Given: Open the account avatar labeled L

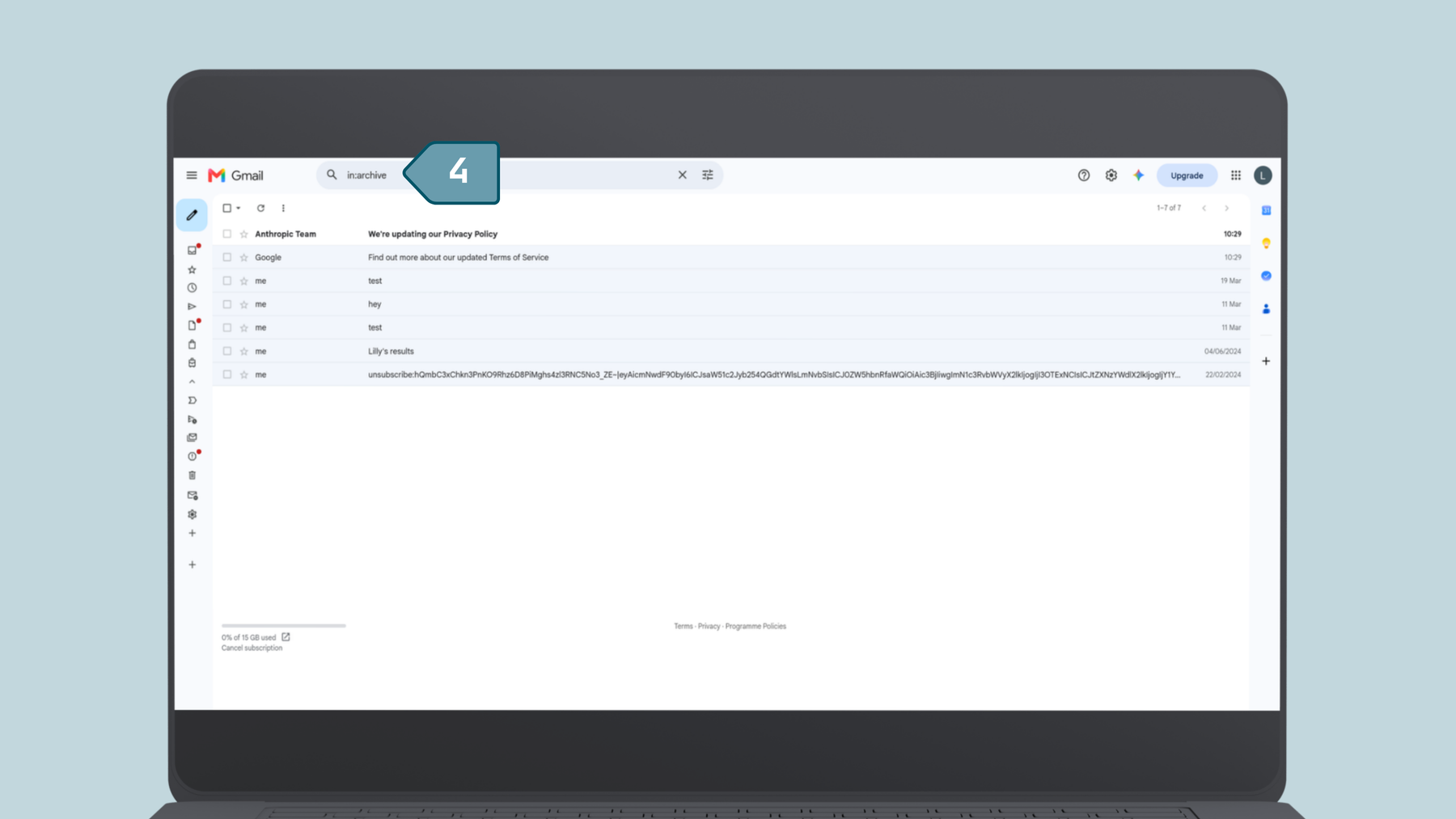Looking at the screenshot, I should click(x=1263, y=175).
